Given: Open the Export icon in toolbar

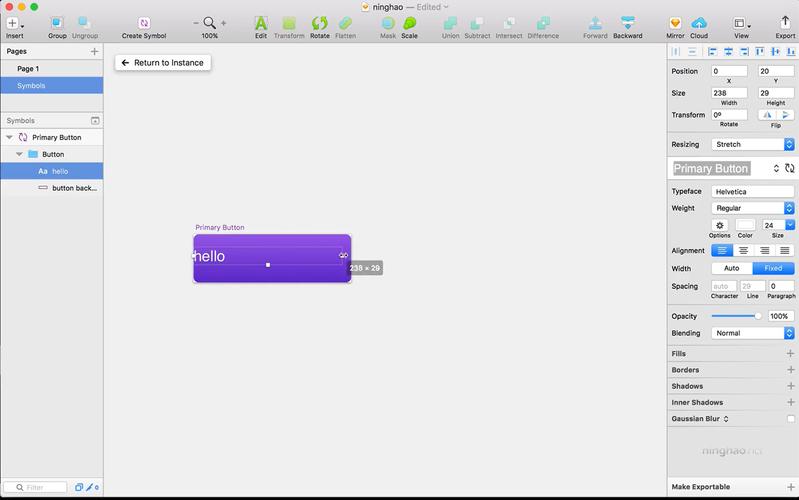Looking at the screenshot, I should coord(785,23).
